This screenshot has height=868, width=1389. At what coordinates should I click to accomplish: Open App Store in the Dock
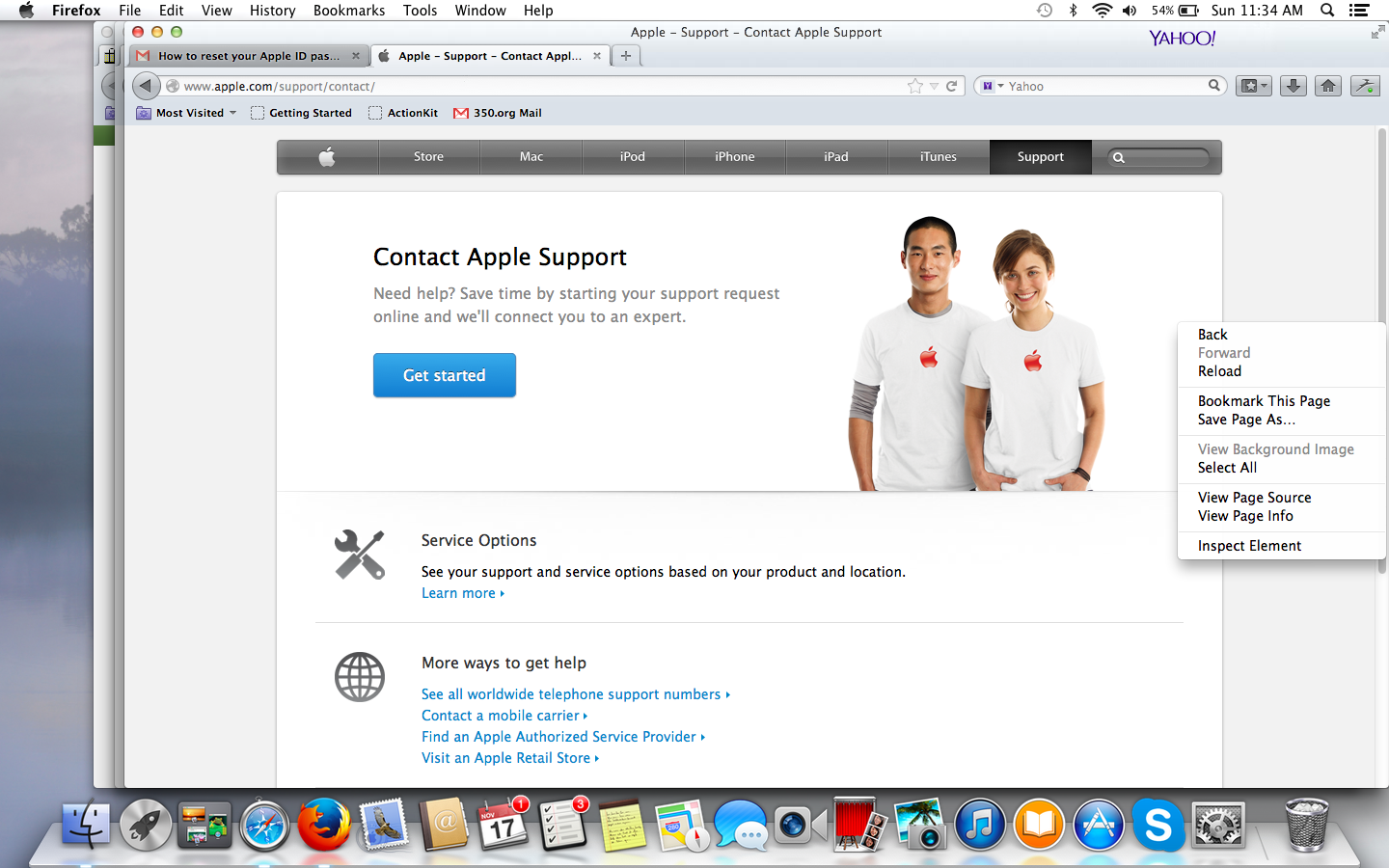click(1099, 825)
